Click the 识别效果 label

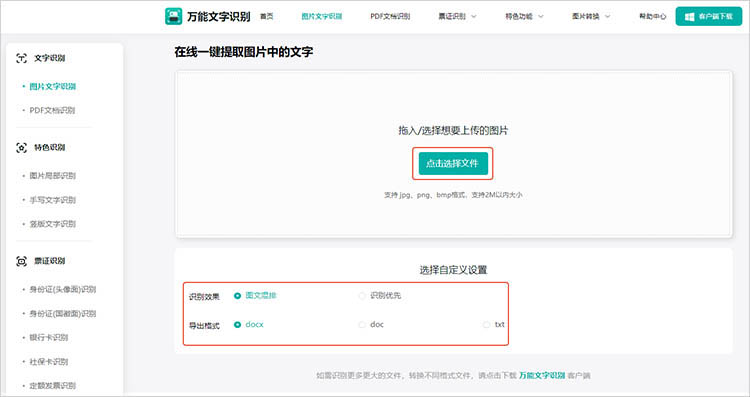click(204, 297)
